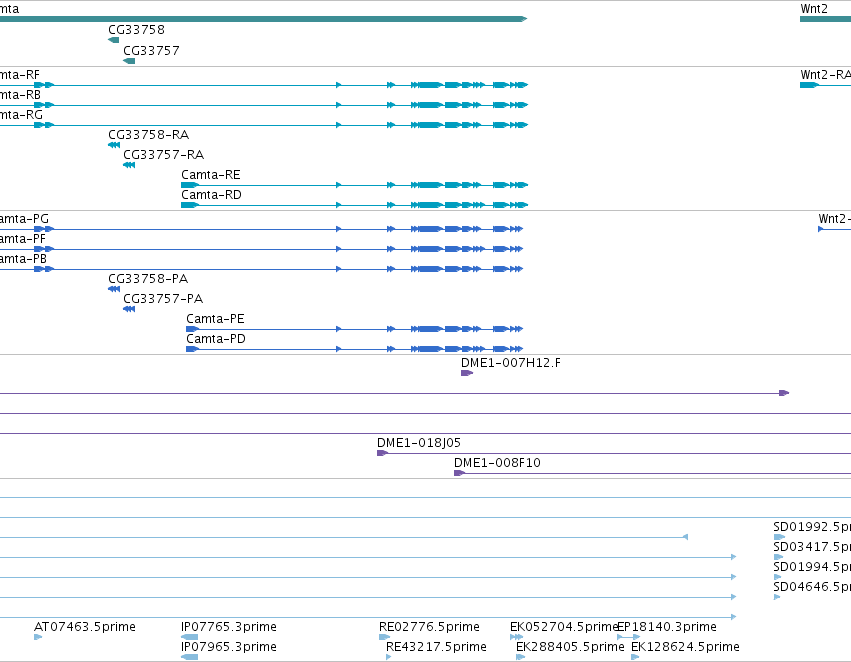Select the DME1-007H12.F label

[511, 363]
